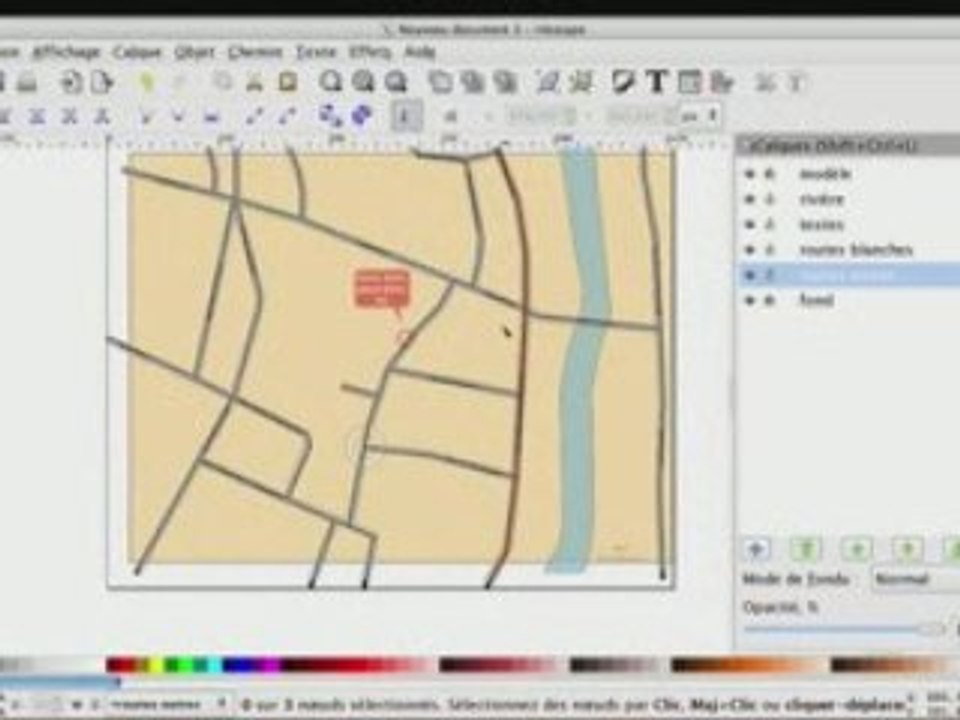Zoom to fit drawing icon
Screen dimensions: 960x720
click(363, 81)
